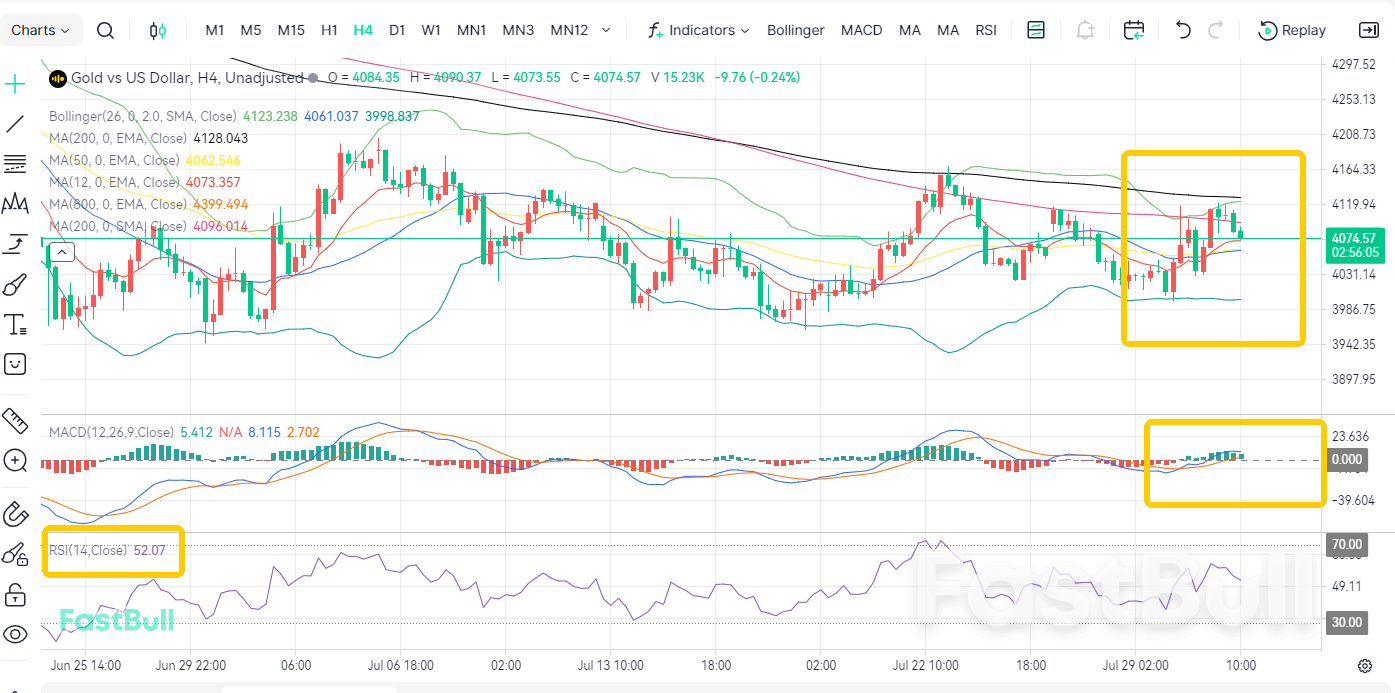Open the candlestick chart type selector

157,30
